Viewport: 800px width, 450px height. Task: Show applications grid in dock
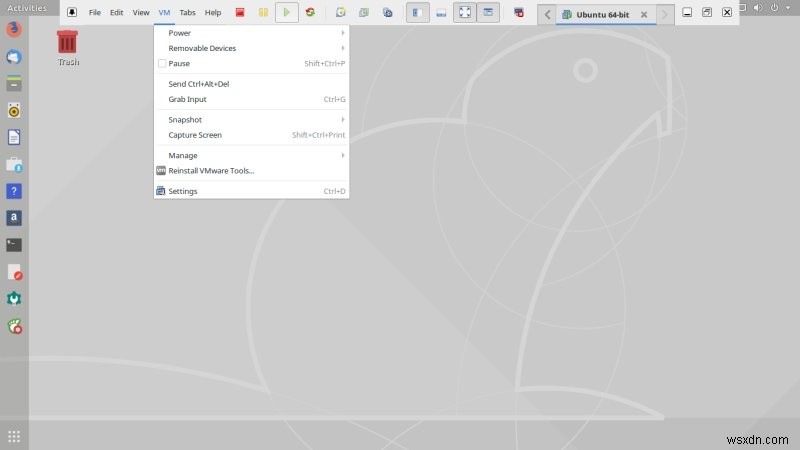14,437
